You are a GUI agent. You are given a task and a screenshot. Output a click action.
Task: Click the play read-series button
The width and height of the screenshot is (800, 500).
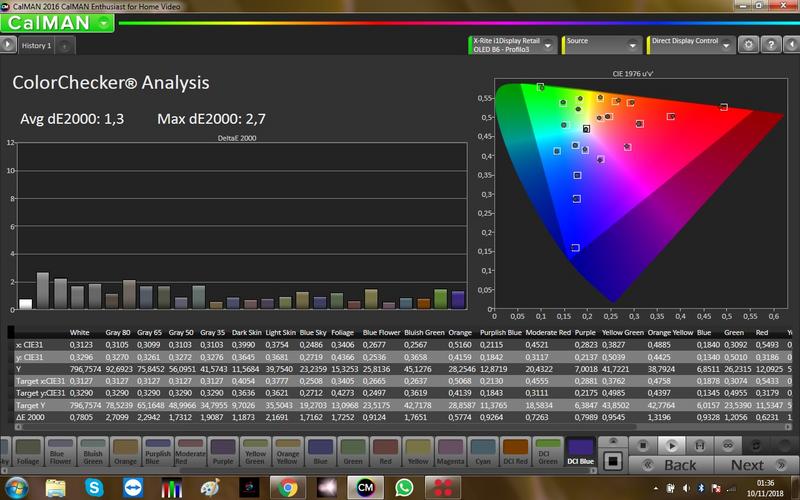(x=671, y=446)
